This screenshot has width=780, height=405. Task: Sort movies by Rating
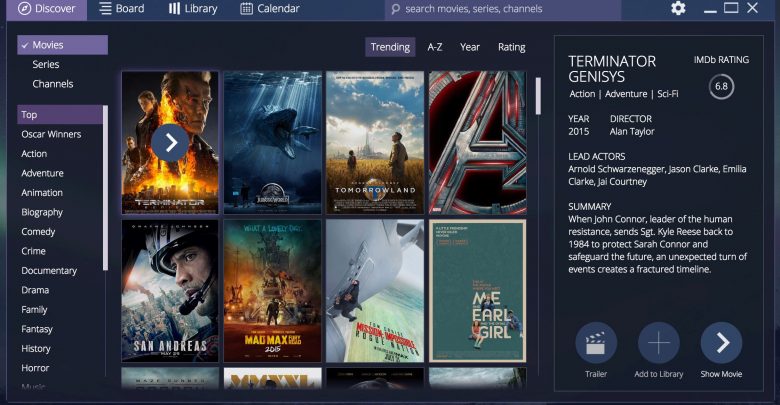pyautogui.click(x=511, y=47)
